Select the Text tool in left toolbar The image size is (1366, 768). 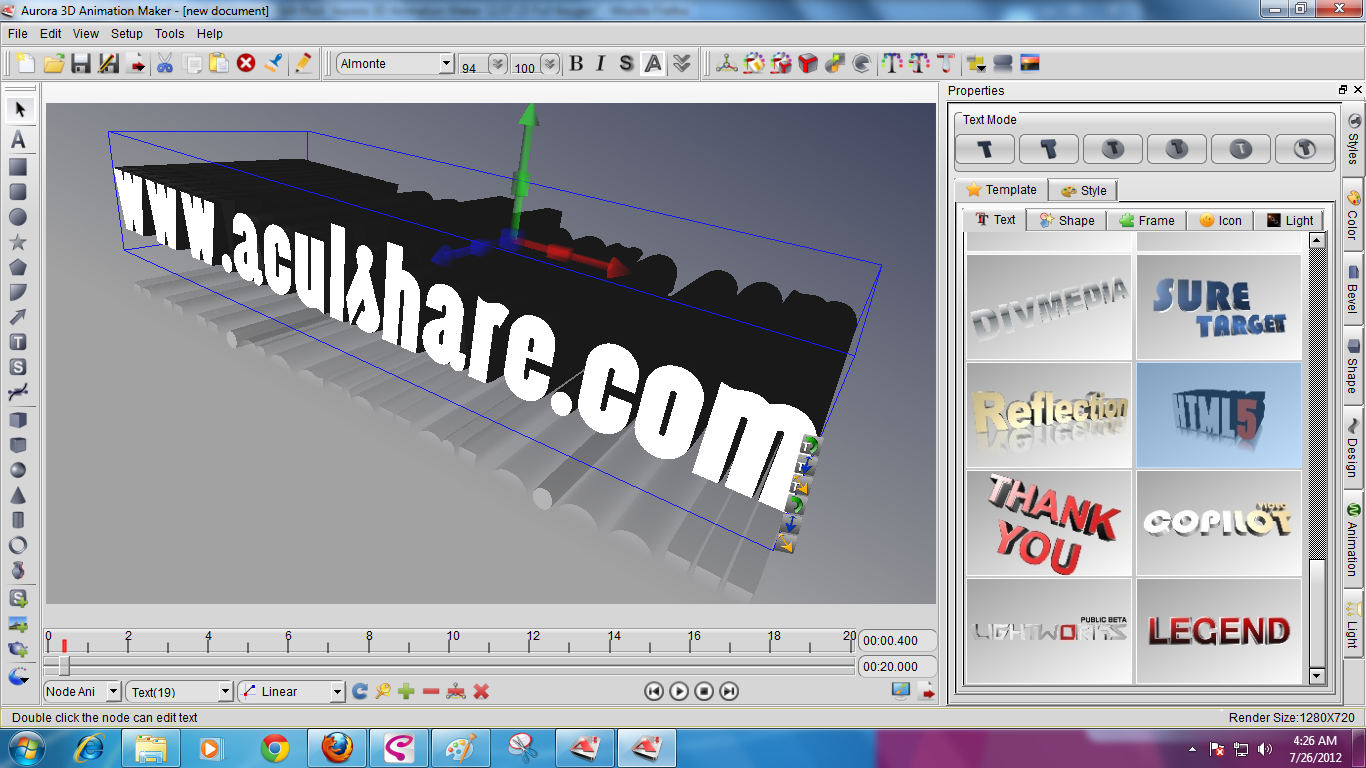point(20,137)
